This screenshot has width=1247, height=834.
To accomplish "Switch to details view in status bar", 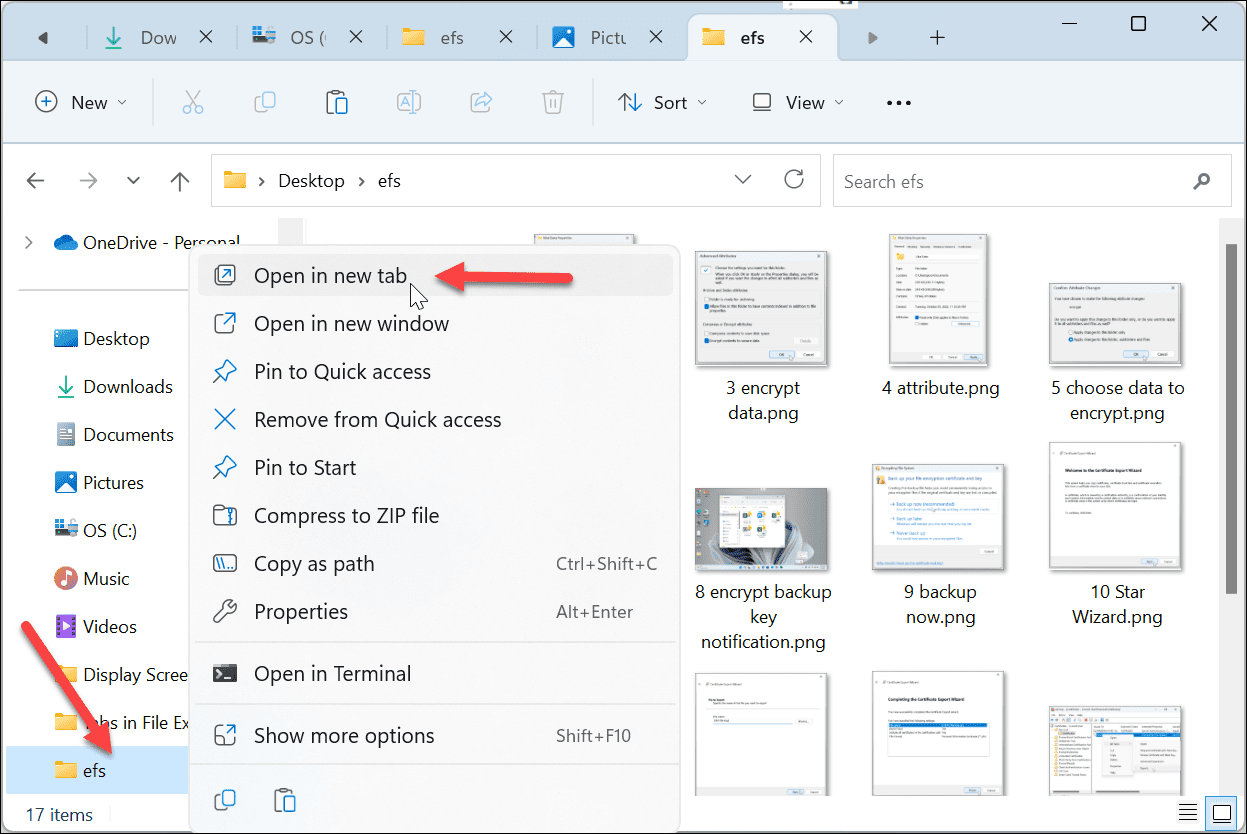I will [x=1187, y=811].
